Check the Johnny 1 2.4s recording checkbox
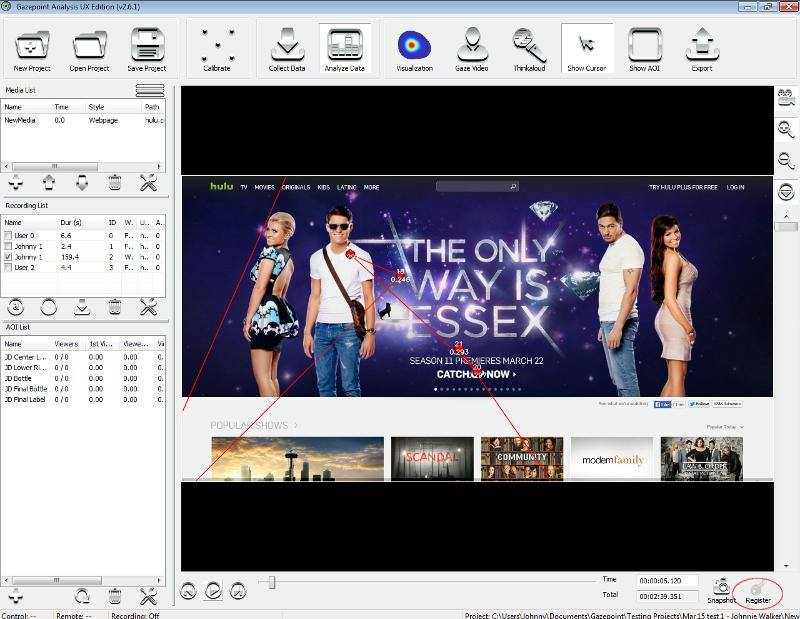Viewport: 800px width, 619px height. pos(8,246)
